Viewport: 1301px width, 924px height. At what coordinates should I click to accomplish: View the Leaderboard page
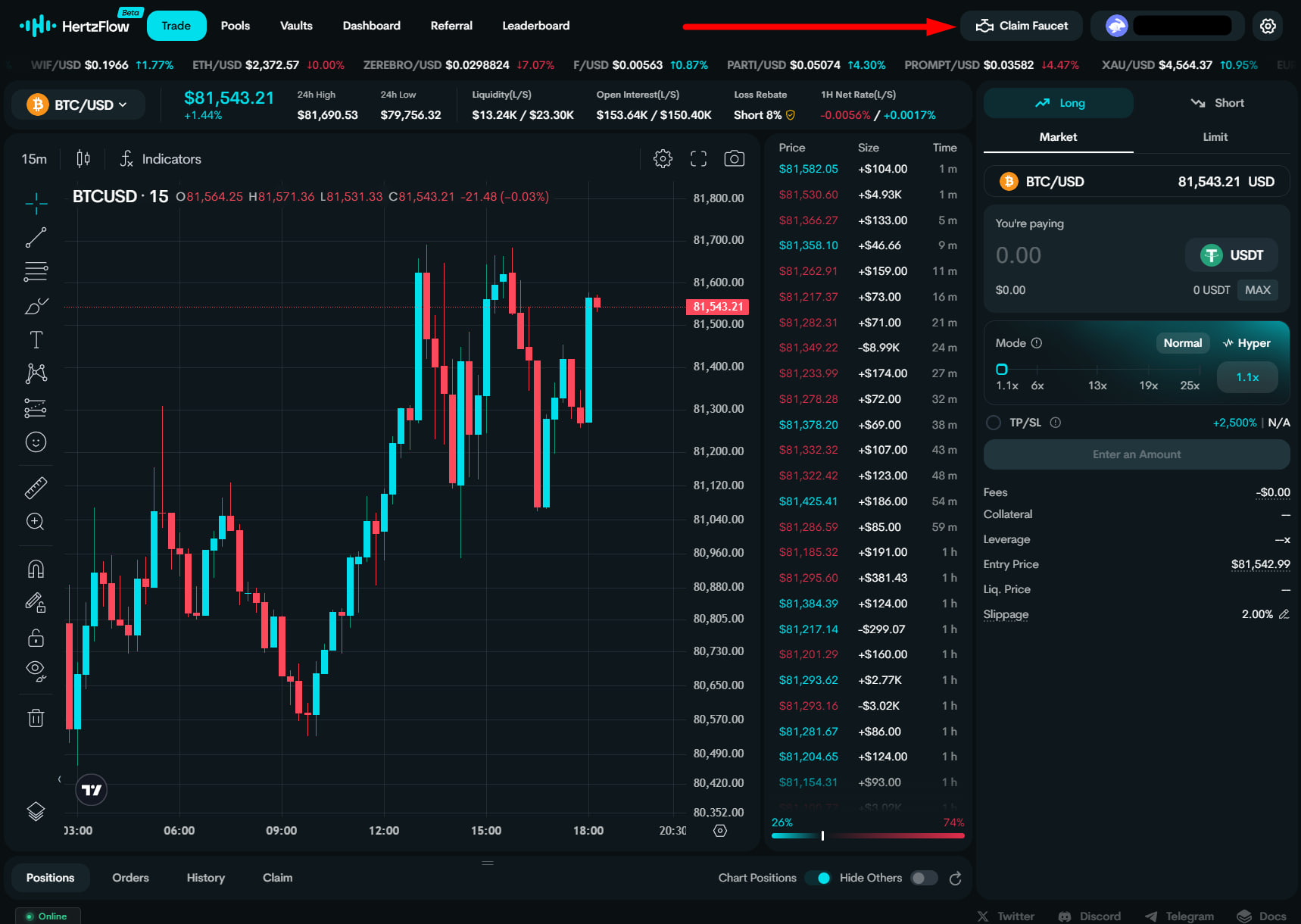coord(536,26)
